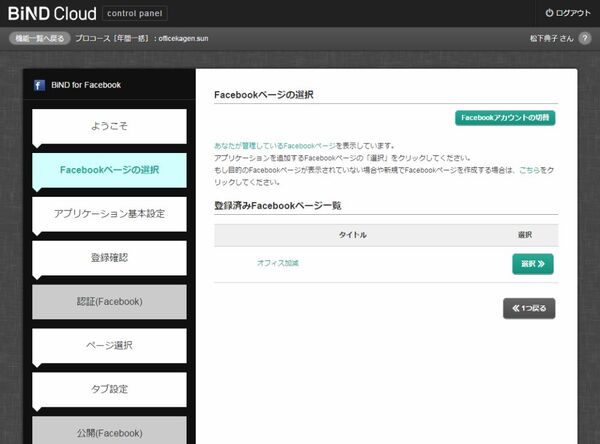Go to the 登録確認 step

[109, 258]
